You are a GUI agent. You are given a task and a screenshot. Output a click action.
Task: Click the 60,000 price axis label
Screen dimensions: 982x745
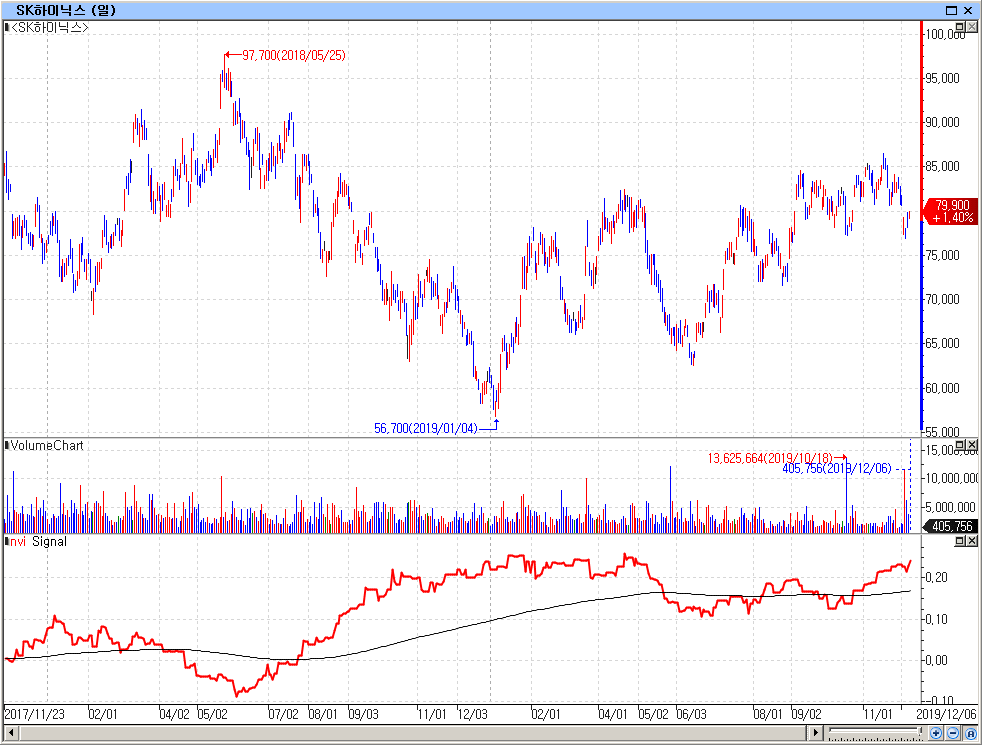pyautogui.click(x=943, y=388)
